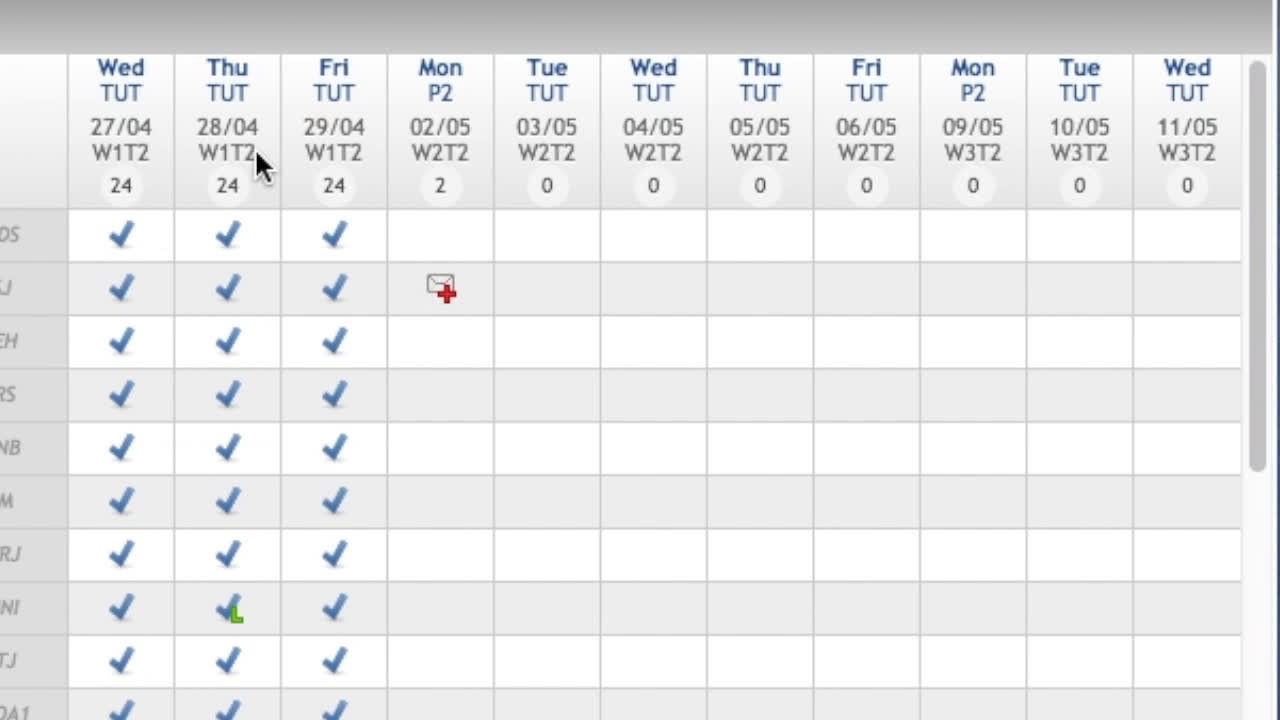Screen dimensions: 1280x720
Task: Click DS attendance tick for Wed 27/04
Action: click(x=121, y=235)
